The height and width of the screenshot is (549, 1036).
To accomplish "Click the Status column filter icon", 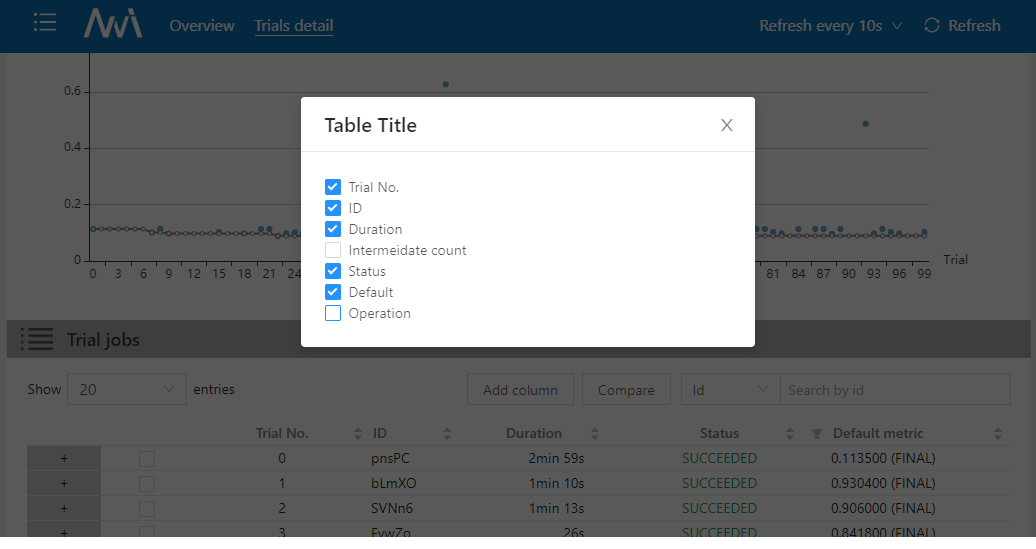I will [x=816, y=434].
